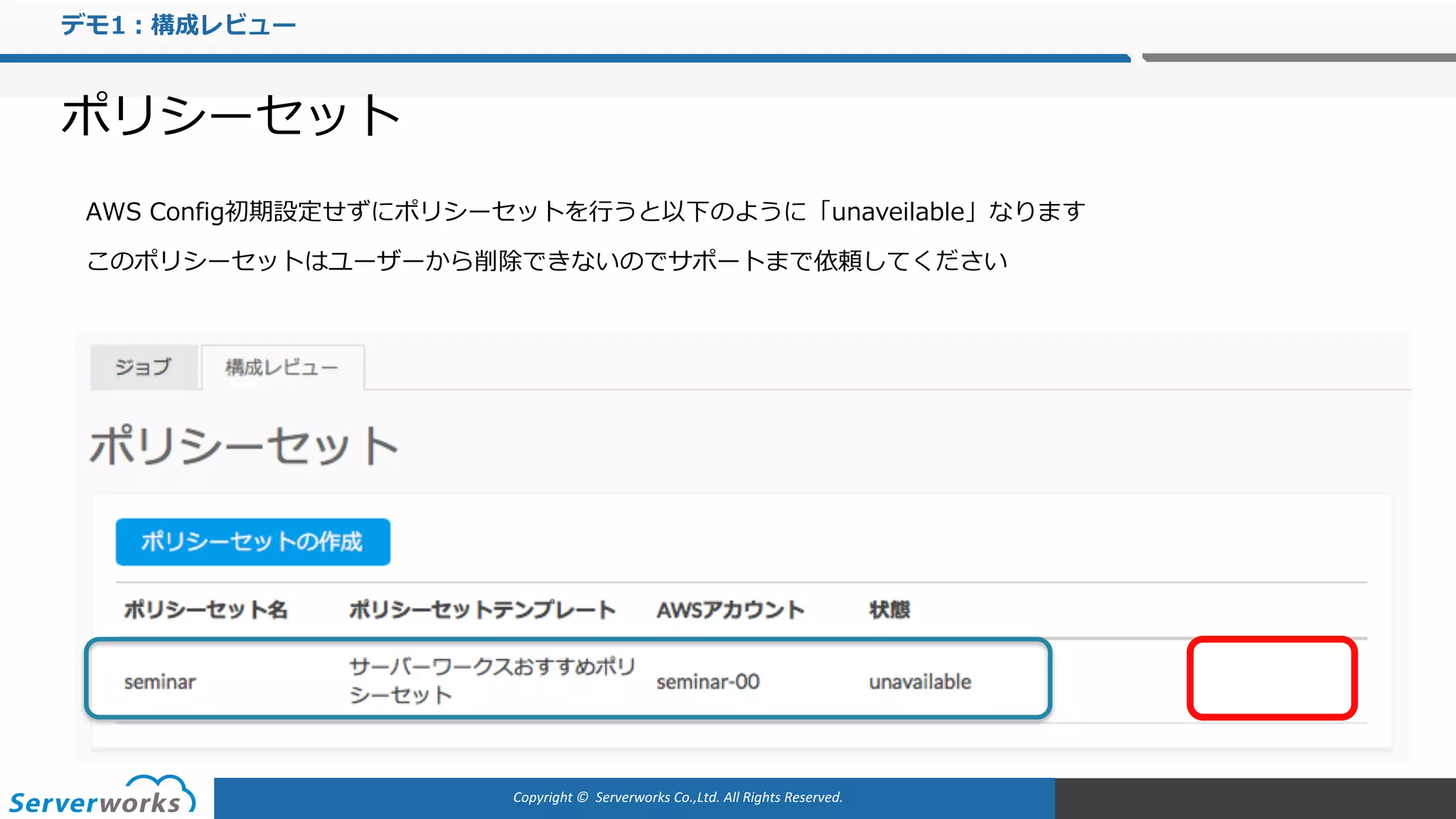Screen dimensions: 1456x819
Task: Click the ポリシーセットの作成 button
Action: click(x=252, y=542)
